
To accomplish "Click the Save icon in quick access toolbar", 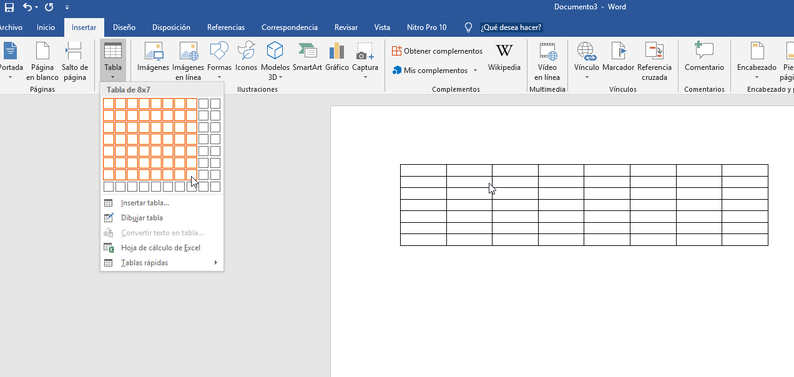I will [9, 8].
